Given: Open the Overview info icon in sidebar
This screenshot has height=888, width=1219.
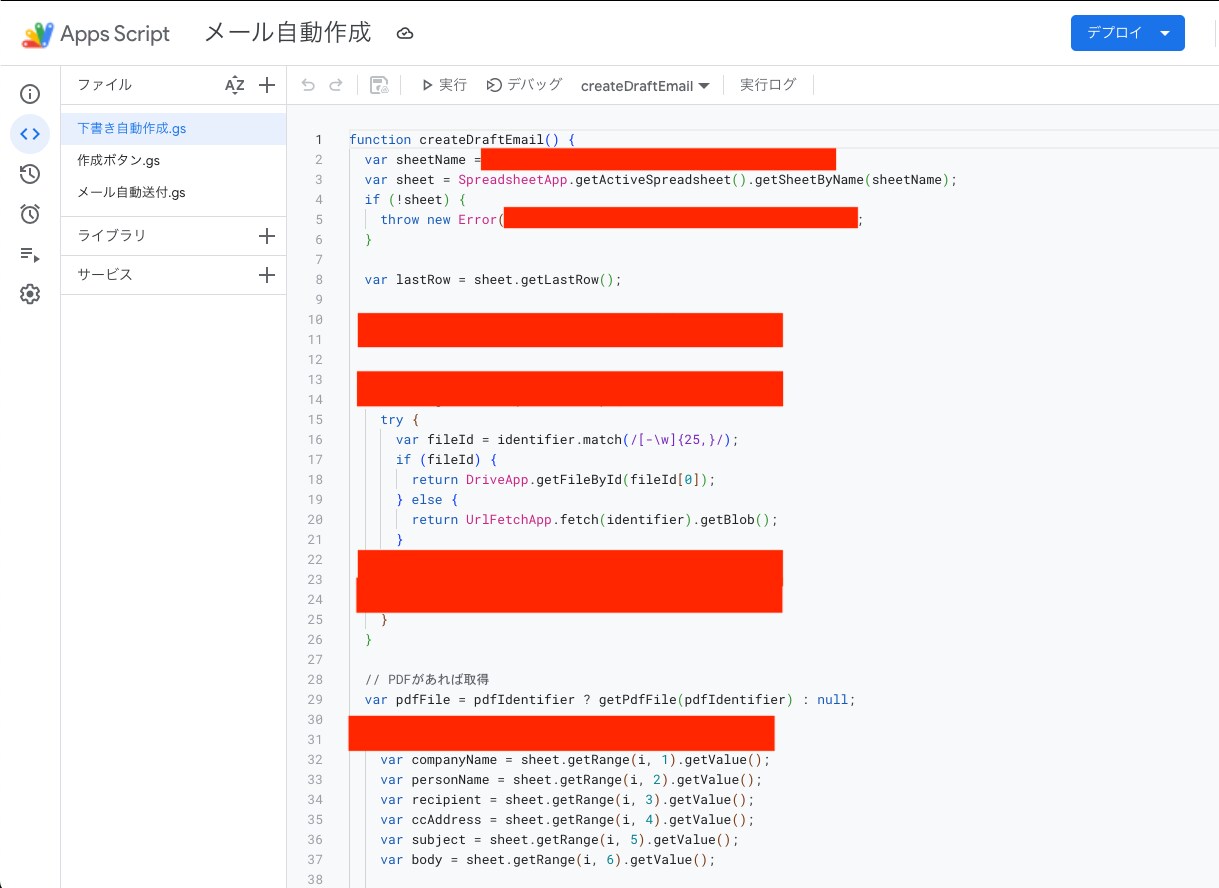Looking at the screenshot, I should click(30, 94).
